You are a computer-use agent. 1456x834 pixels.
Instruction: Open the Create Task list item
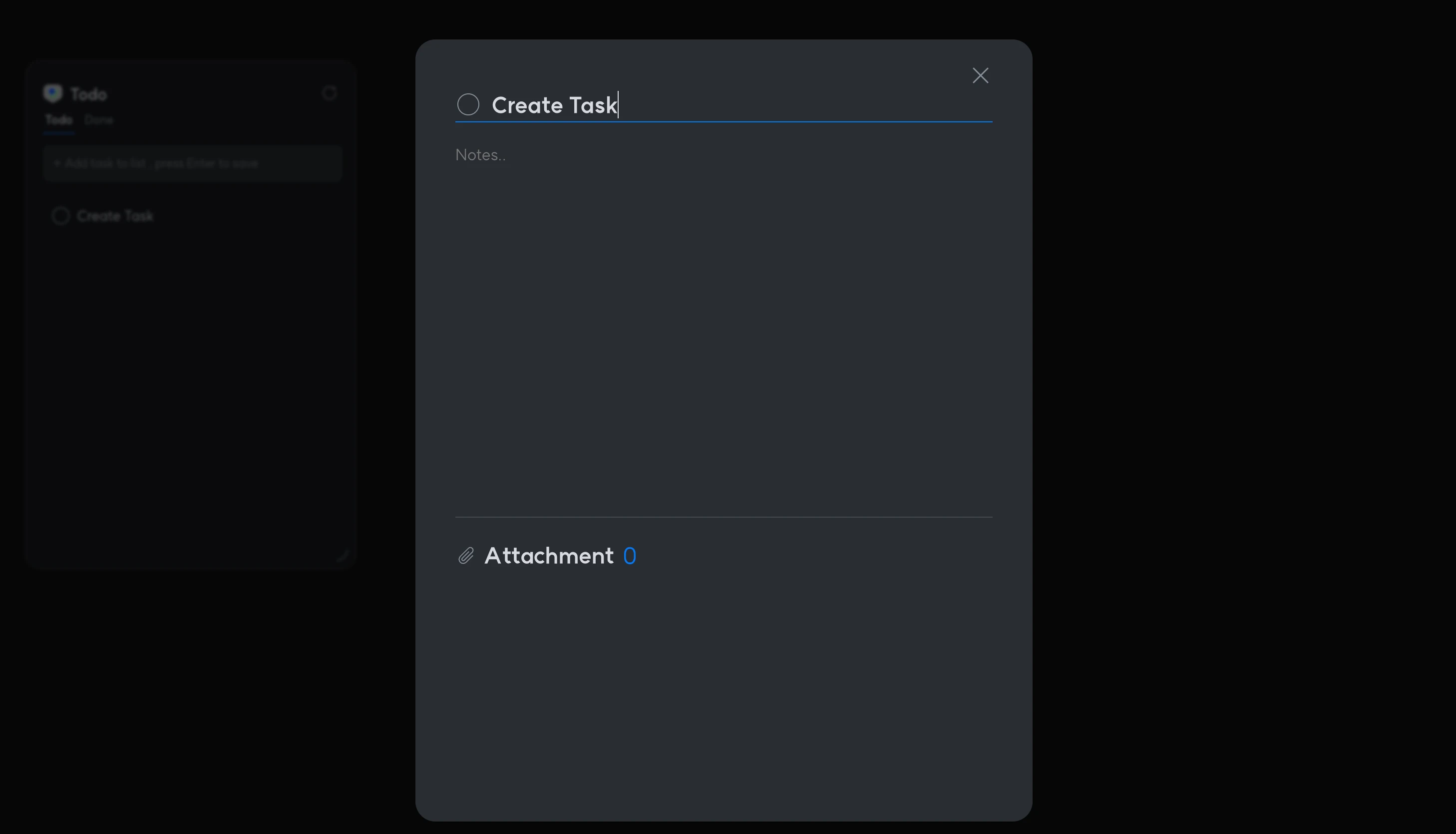coord(115,216)
